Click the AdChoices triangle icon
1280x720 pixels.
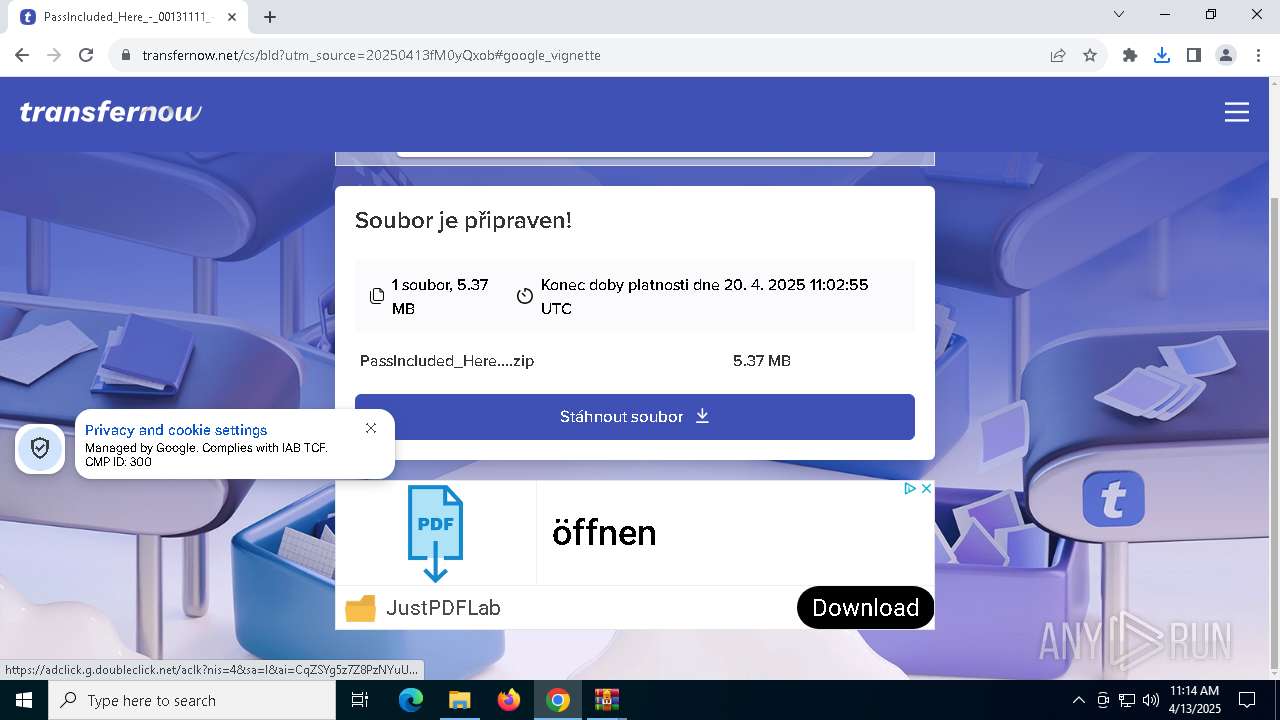pos(910,488)
